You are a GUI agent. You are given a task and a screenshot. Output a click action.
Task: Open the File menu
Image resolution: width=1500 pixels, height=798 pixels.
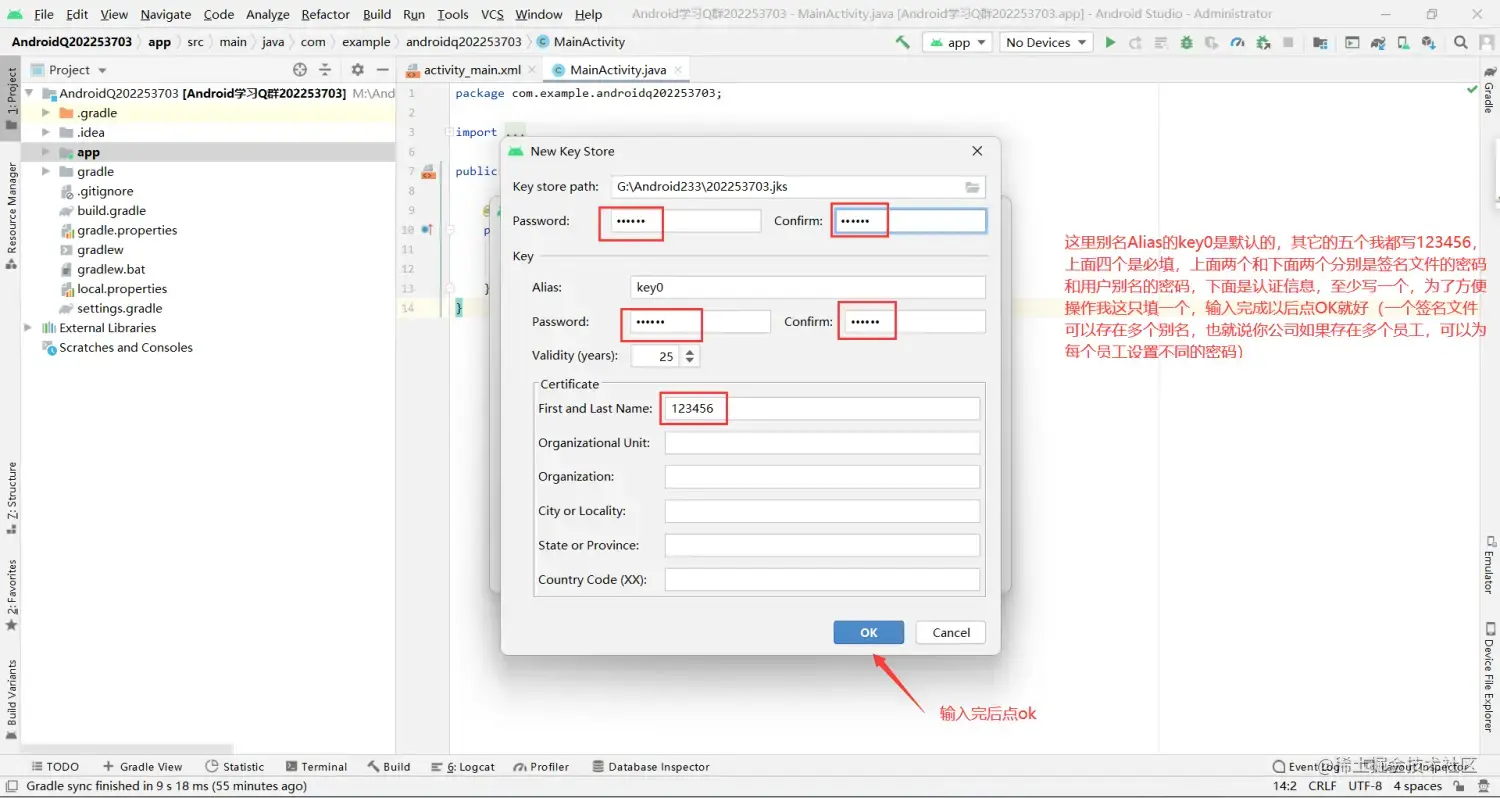(43, 14)
